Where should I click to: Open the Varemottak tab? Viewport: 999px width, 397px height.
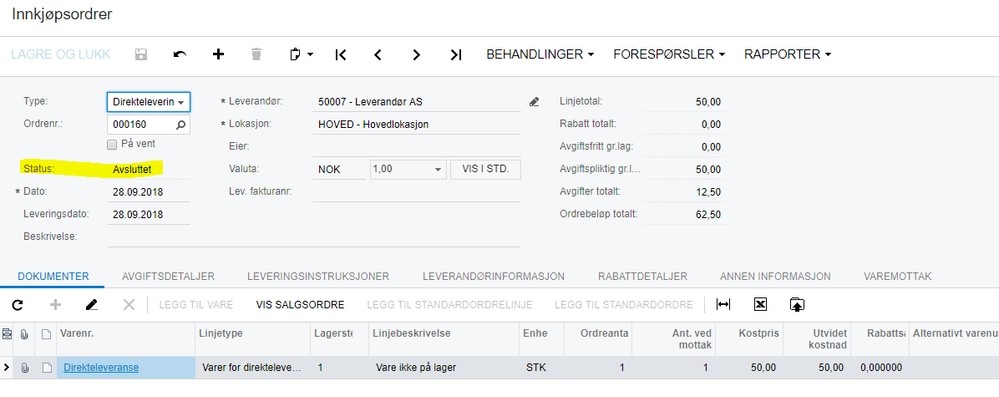point(898,276)
